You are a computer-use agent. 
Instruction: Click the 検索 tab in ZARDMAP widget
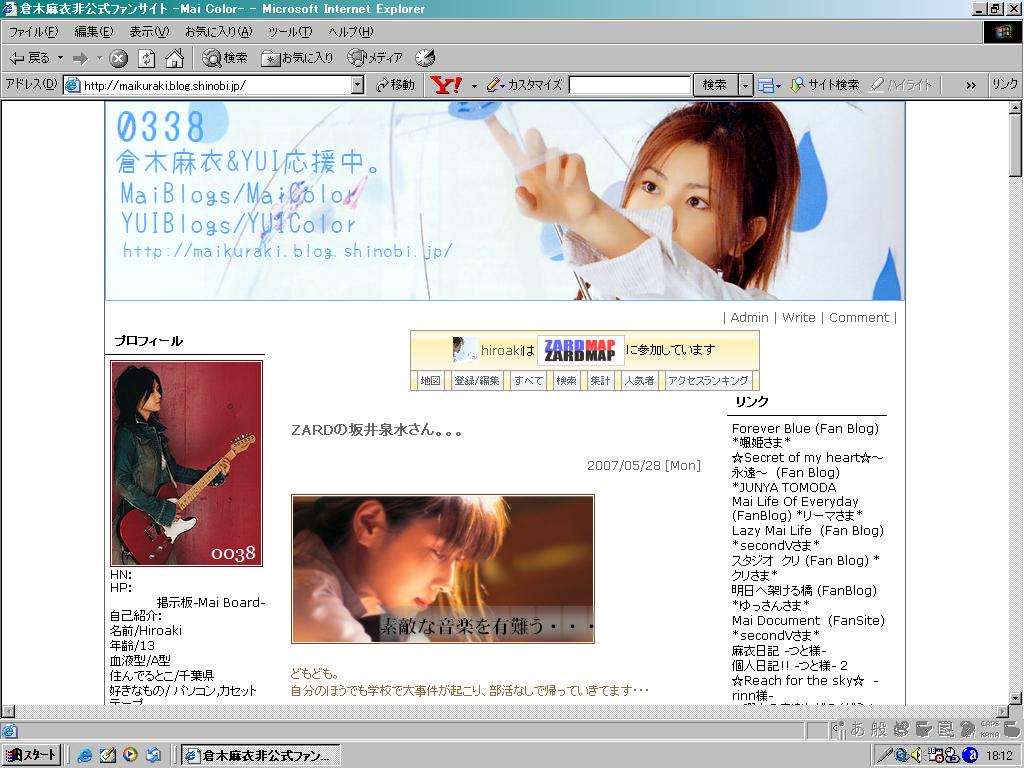(566, 381)
